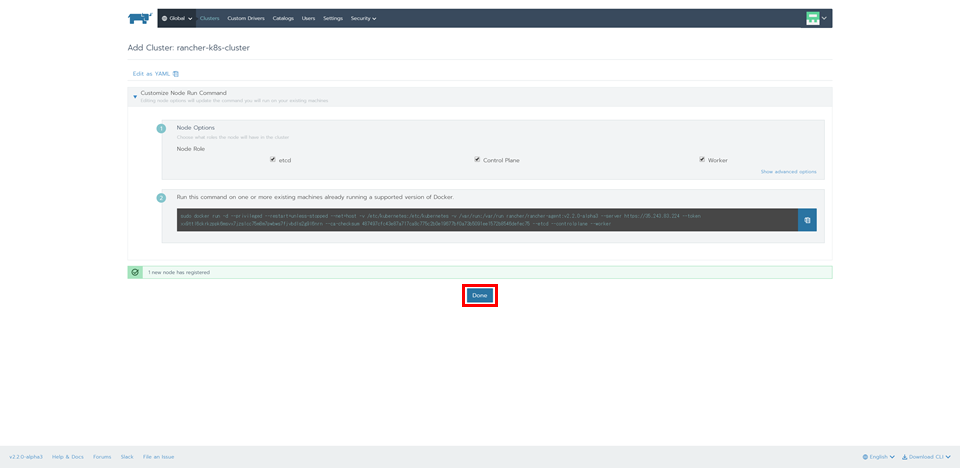Screen dimensions: 960x468
Task: Click the v2.2.0-alpha3 version link
Action: pos(26,457)
